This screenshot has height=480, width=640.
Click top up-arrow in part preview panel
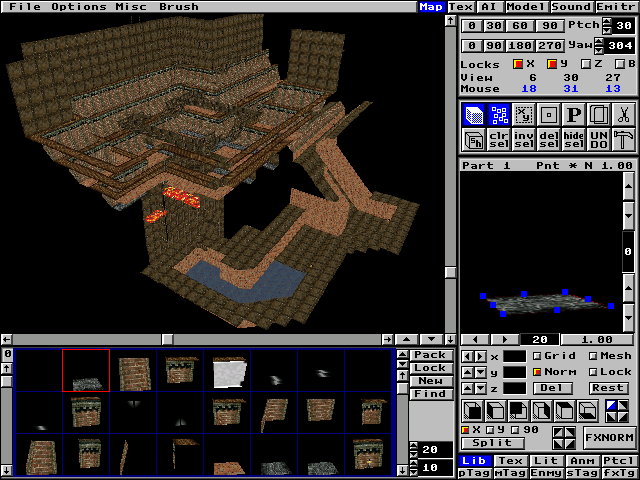point(629,186)
